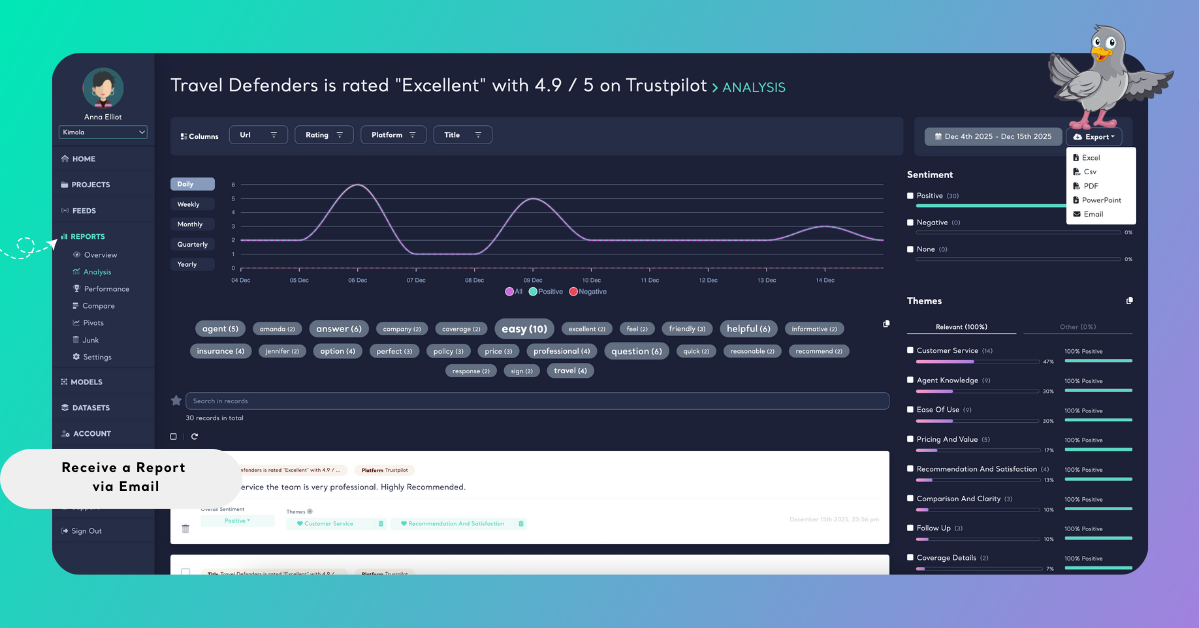
Task: Click the 'agent (5)' keyword tag
Action: tap(220, 329)
